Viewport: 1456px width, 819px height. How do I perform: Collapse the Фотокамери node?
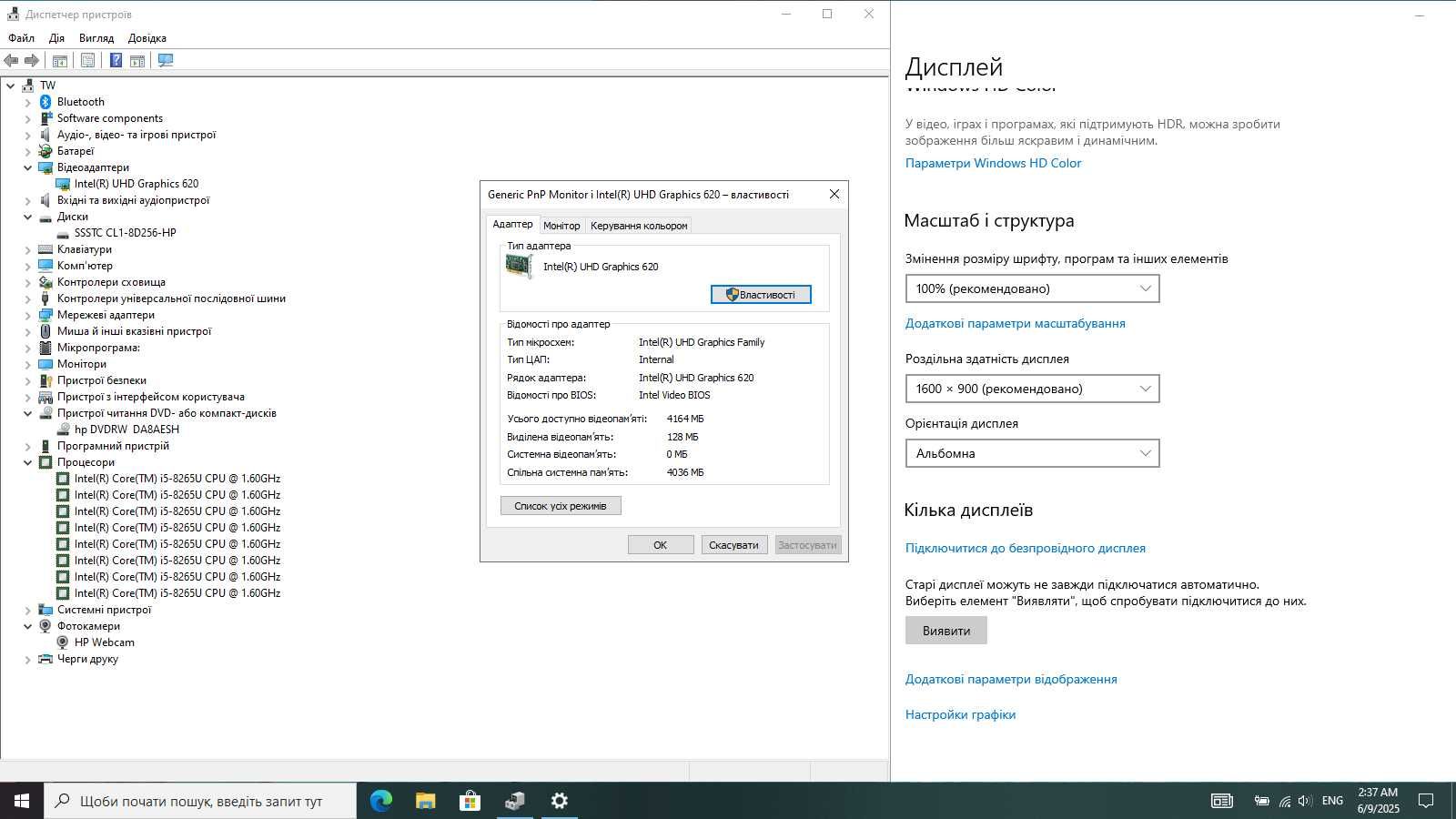[28, 626]
